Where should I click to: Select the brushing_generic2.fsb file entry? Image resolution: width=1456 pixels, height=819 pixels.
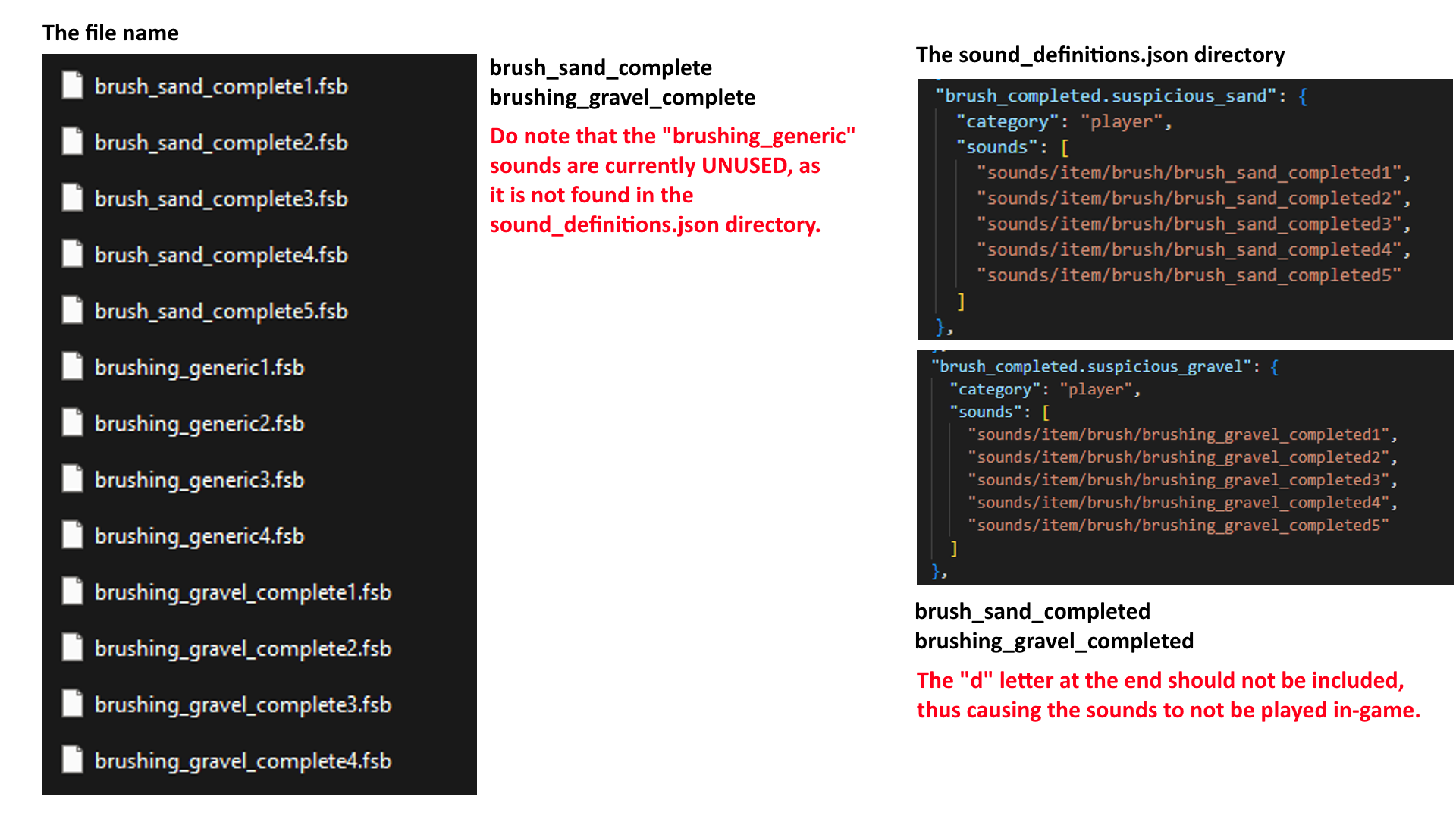click(199, 423)
